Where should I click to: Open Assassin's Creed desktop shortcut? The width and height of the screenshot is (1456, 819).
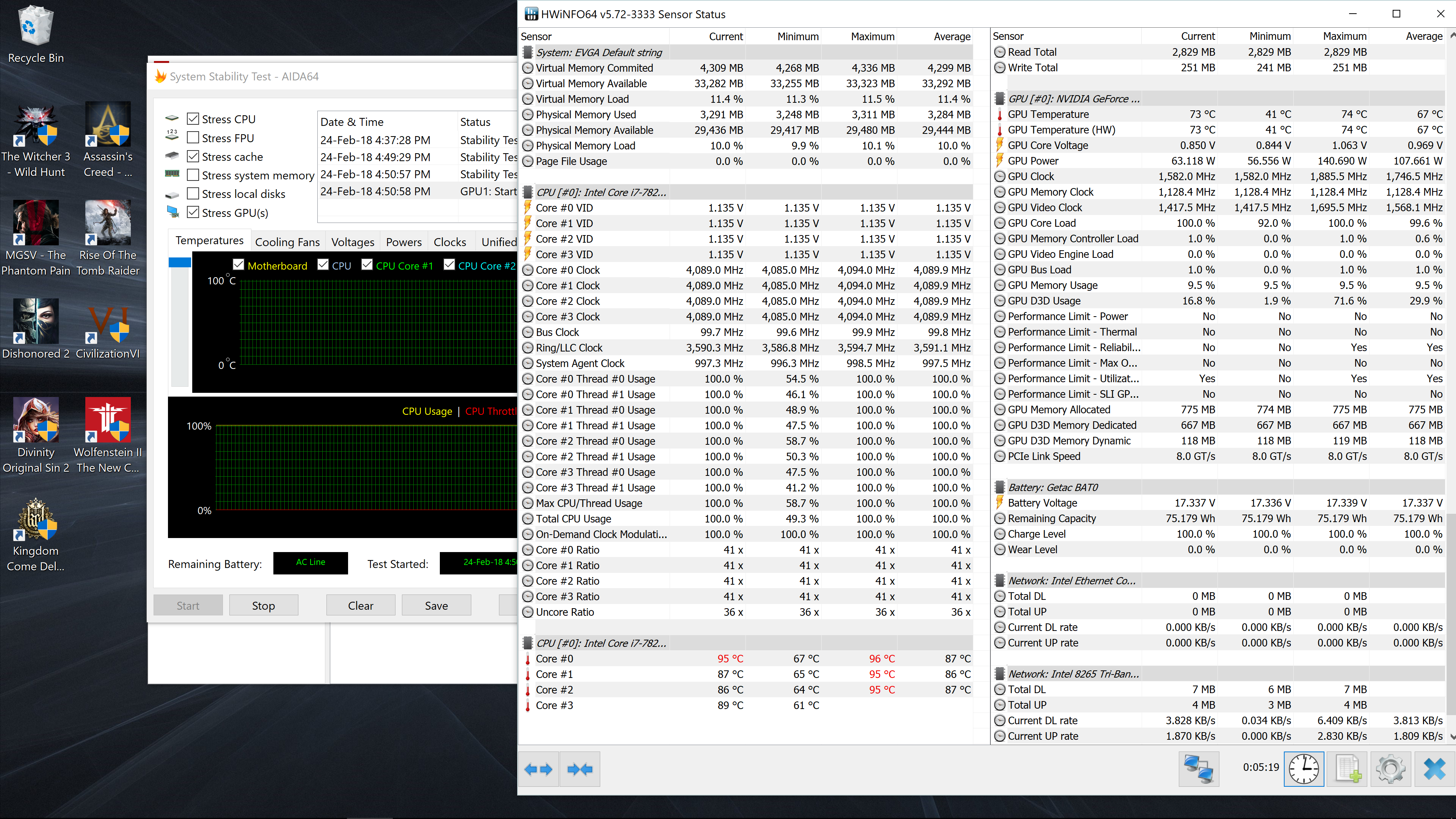[x=107, y=140]
